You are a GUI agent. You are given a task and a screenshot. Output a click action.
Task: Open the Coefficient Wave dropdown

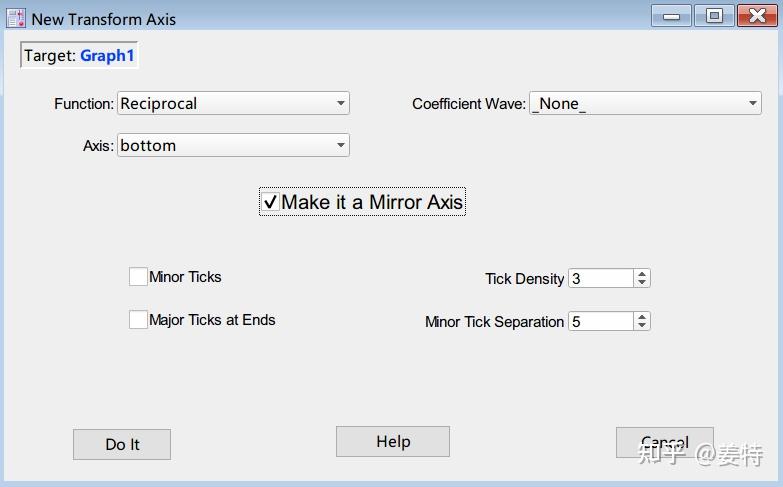pyautogui.click(x=645, y=103)
